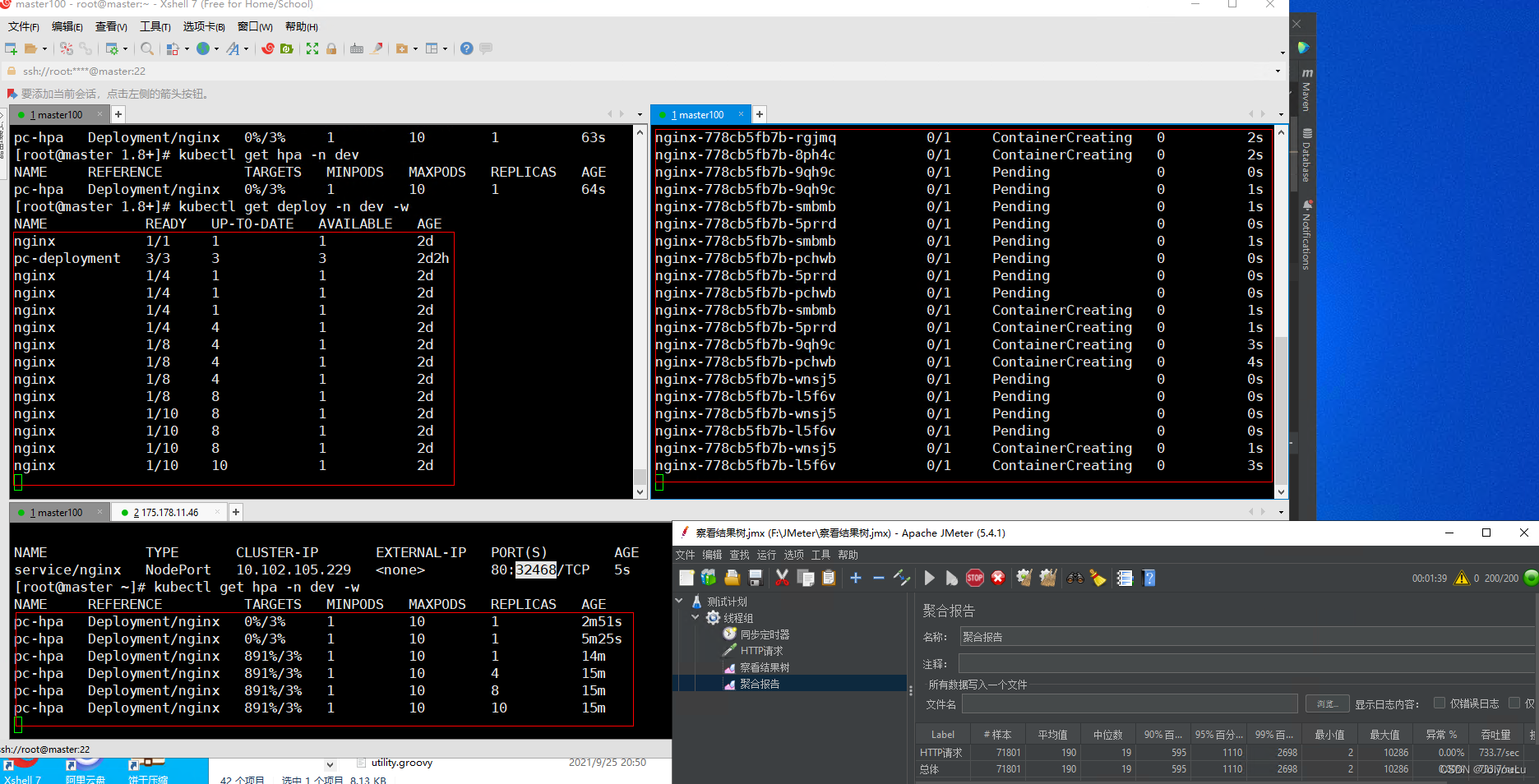The width and height of the screenshot is (1539, 784).
Task: Click JMeter Start no pauses icon
Action: 951,578
